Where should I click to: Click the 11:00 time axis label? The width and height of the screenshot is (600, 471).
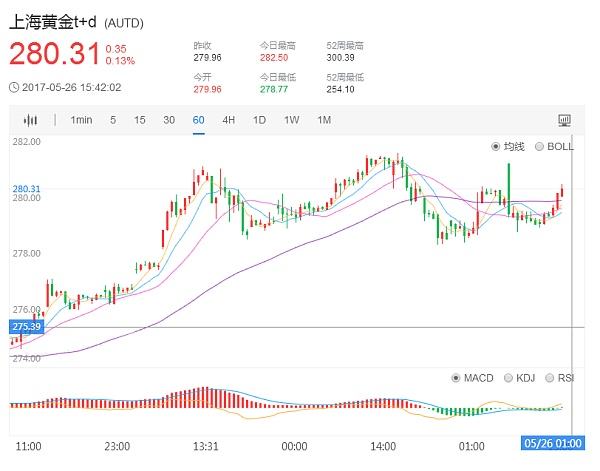point(28,447)
